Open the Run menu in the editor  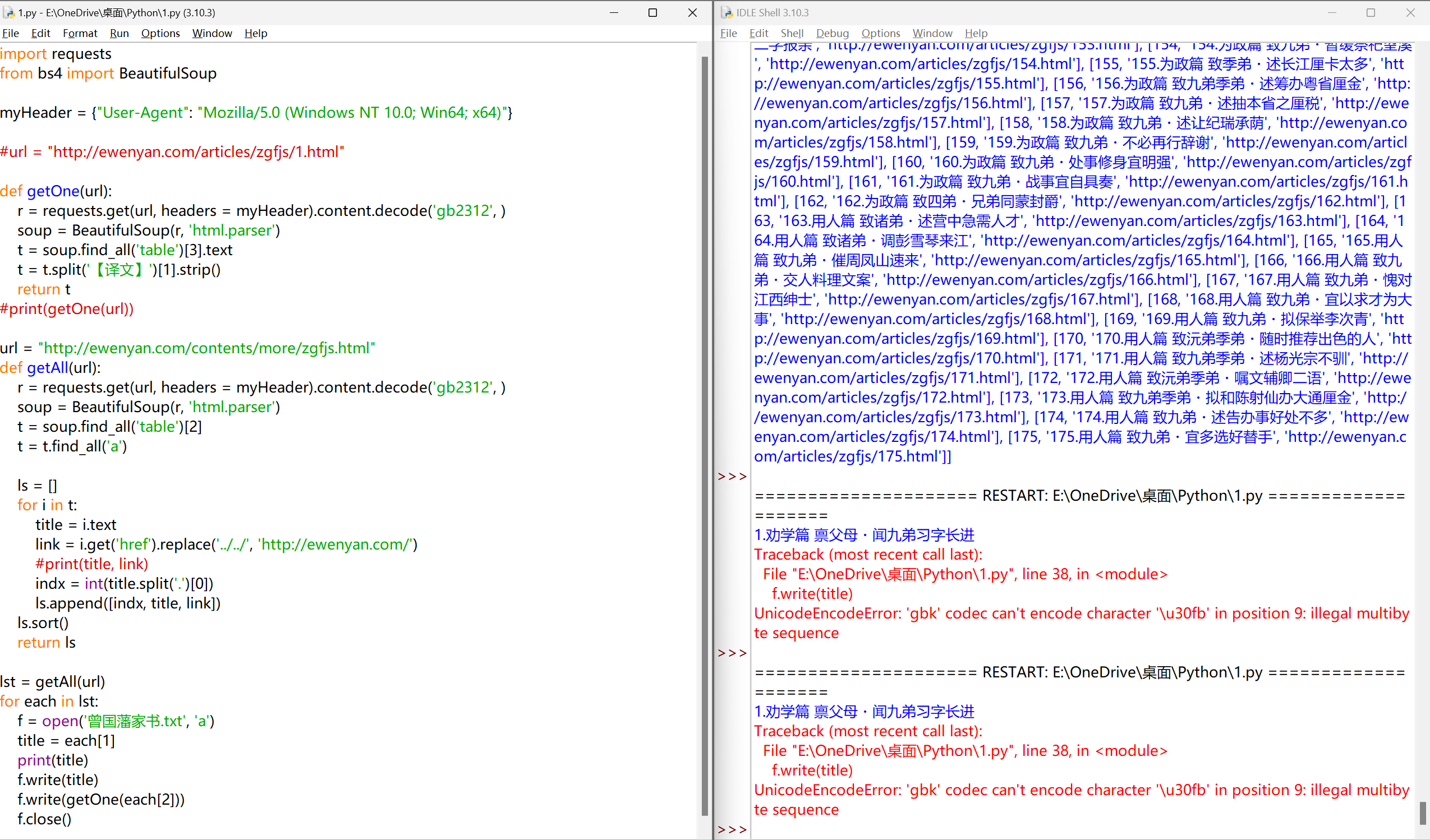pyautogui.click(x=119, y=33)
